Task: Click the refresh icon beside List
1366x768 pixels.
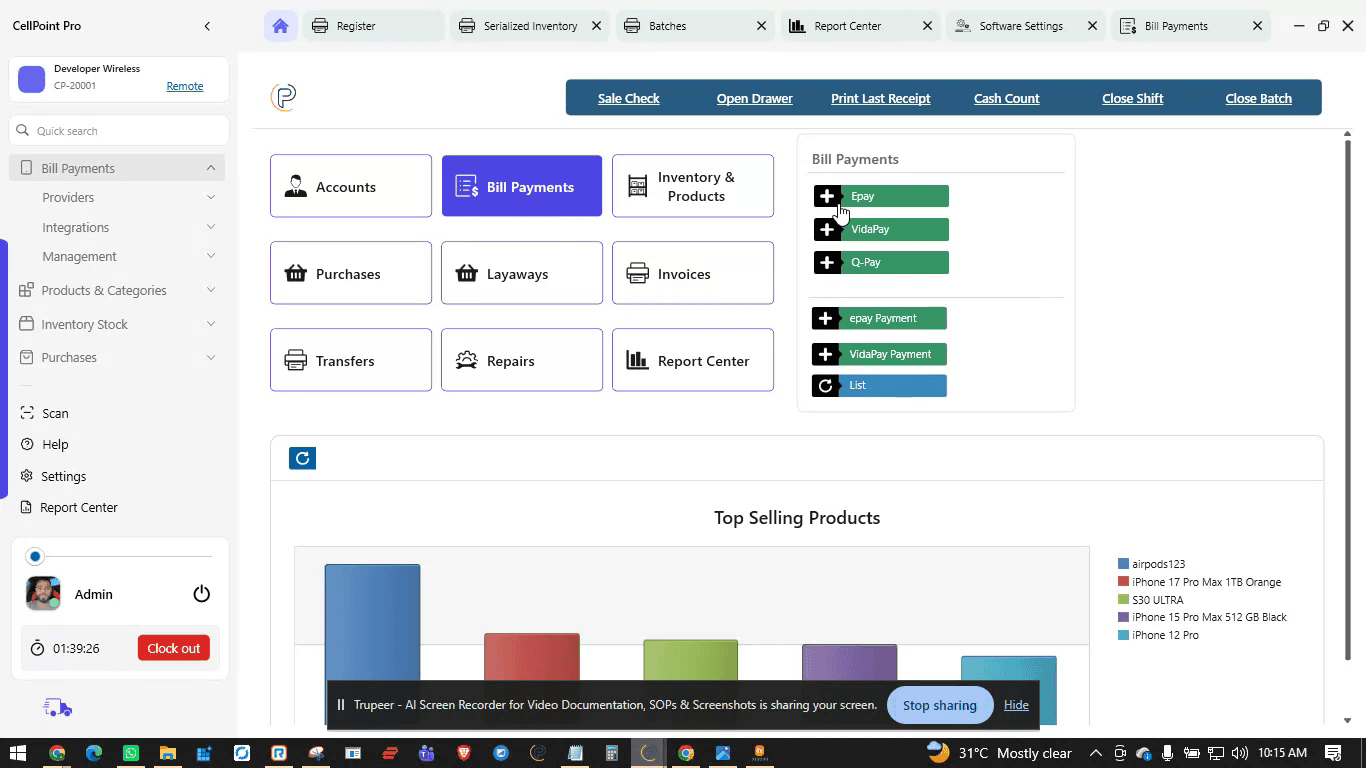Action: coord(825,386)
